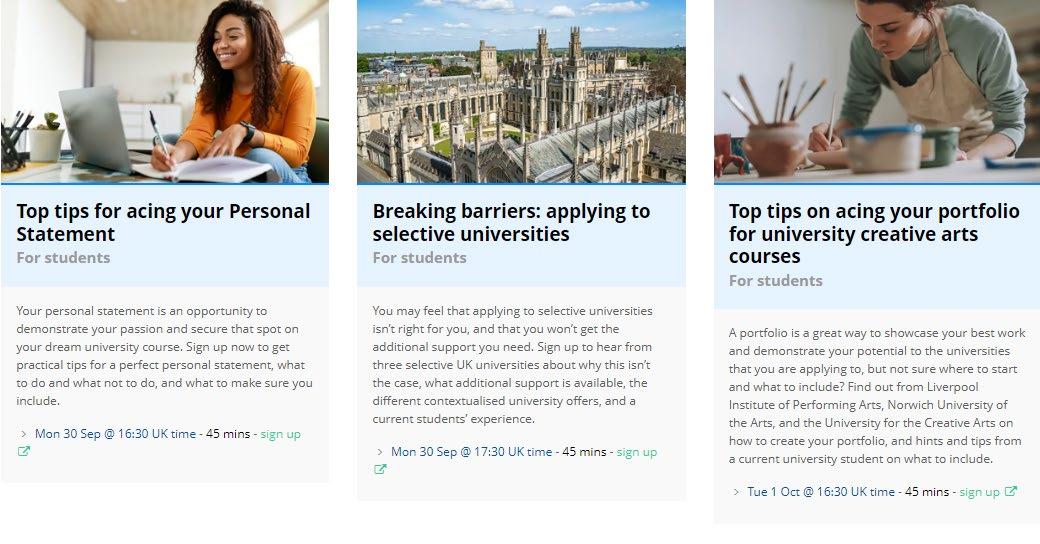The height and width of the screenshot is (544, 1040).
Task: Click the Oxford college aerial photo
Action: [521, 91]
